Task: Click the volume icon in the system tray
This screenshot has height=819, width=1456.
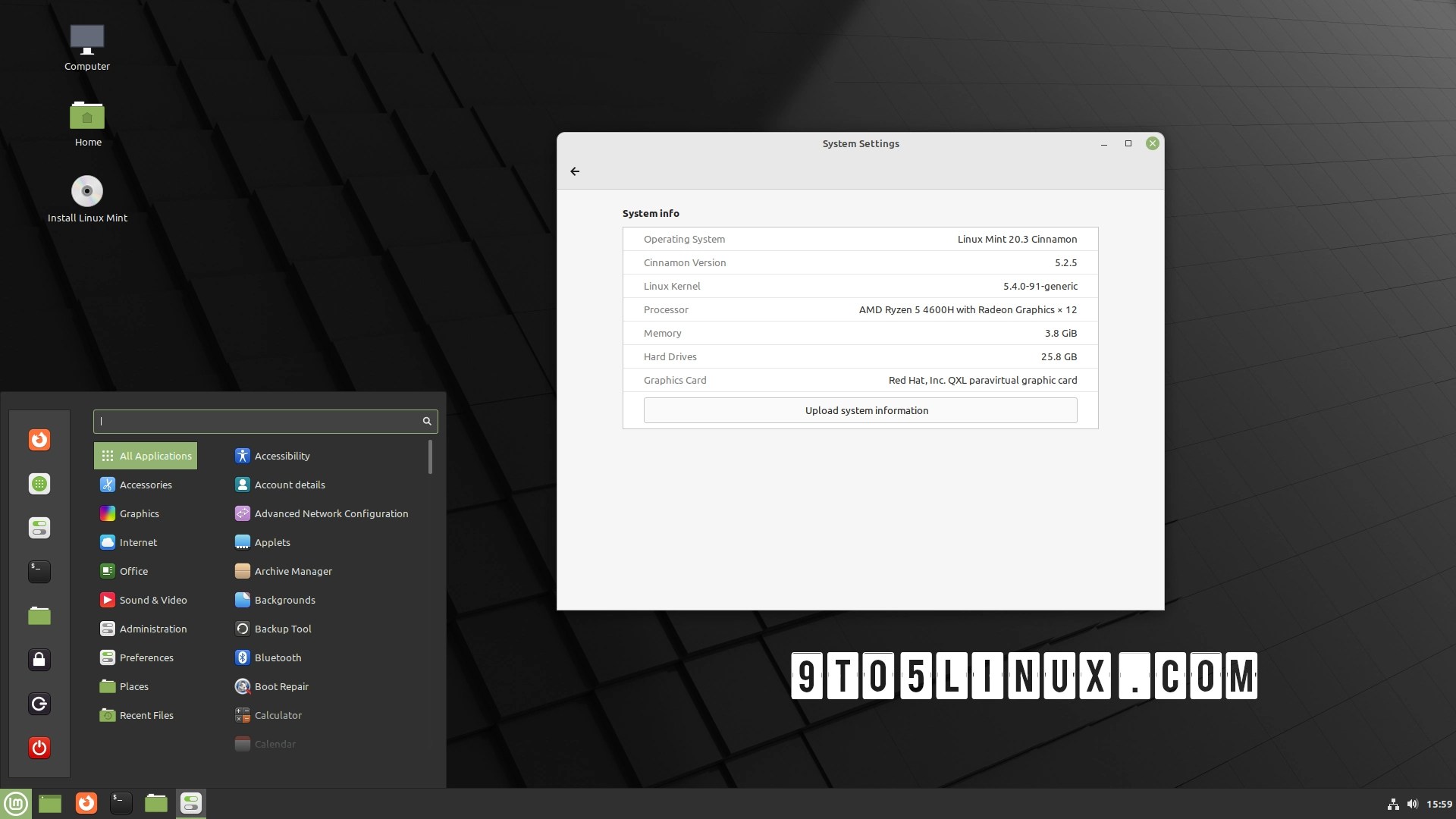Action: [x=1412, y=805]
